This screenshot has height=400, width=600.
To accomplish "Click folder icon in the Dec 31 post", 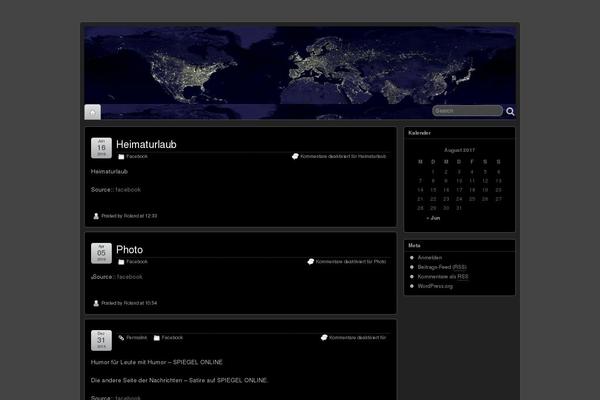I will 157,338.
